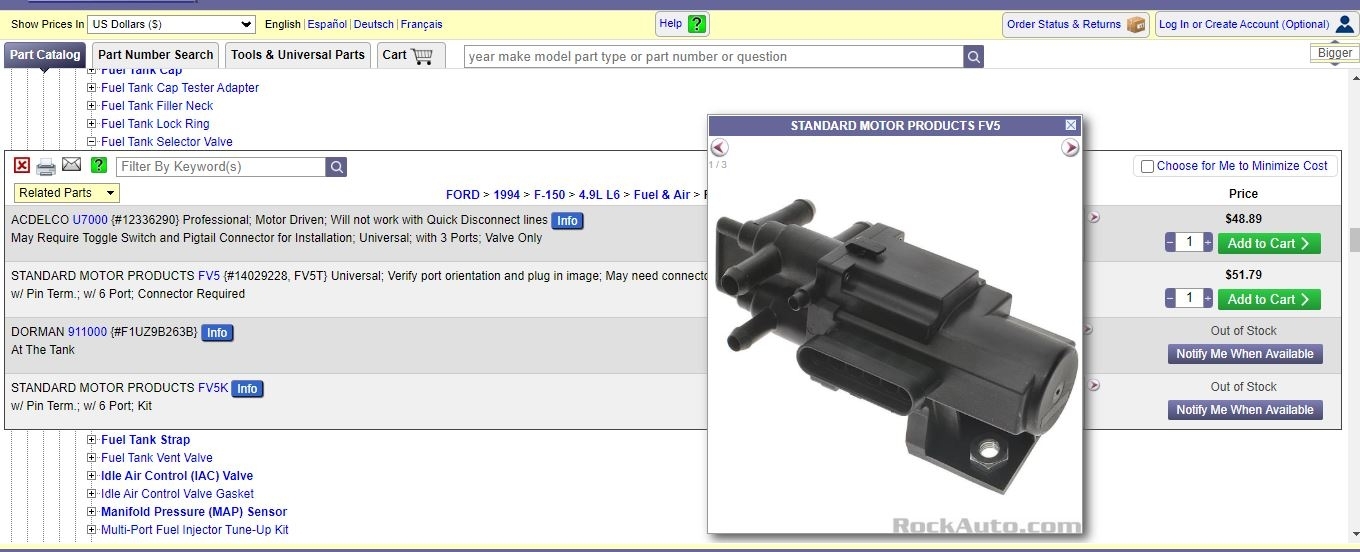Expand Idle Air Control (IAC) Valve node
The height and width of the screenshot is (552, 1360).
[92, 476]
